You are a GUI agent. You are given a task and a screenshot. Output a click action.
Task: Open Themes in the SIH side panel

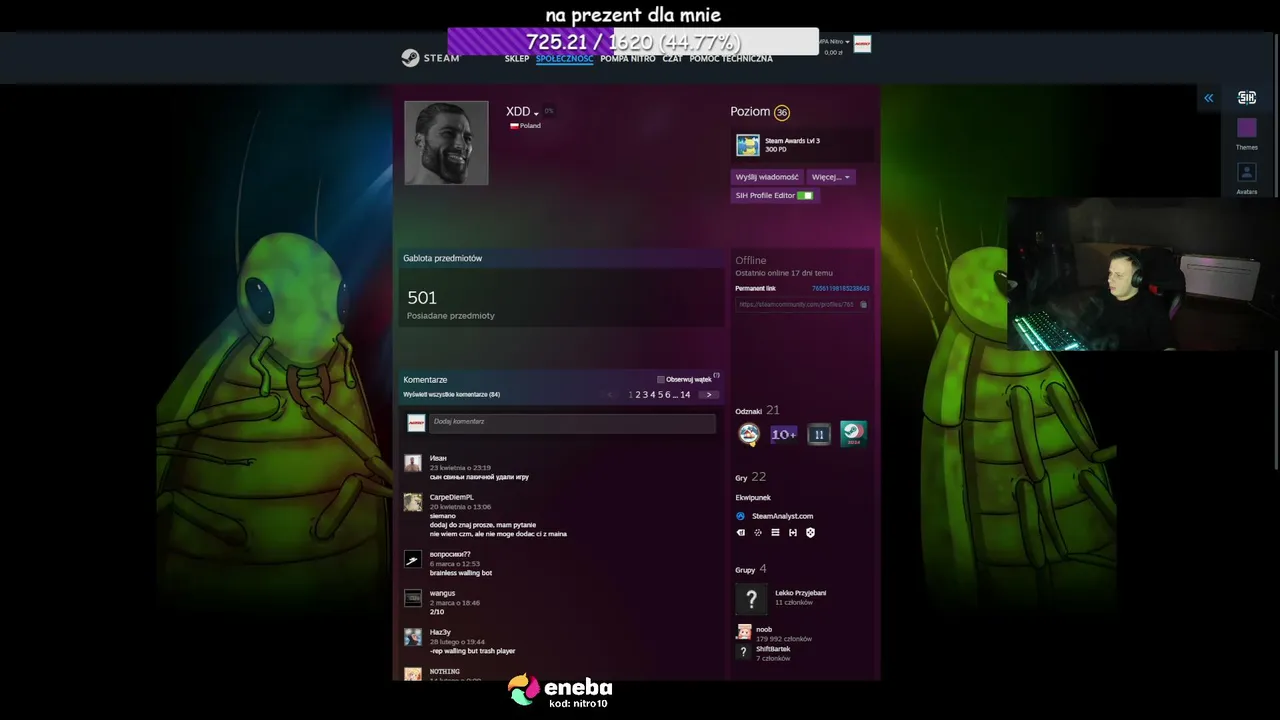click(x=1247, y=134)
